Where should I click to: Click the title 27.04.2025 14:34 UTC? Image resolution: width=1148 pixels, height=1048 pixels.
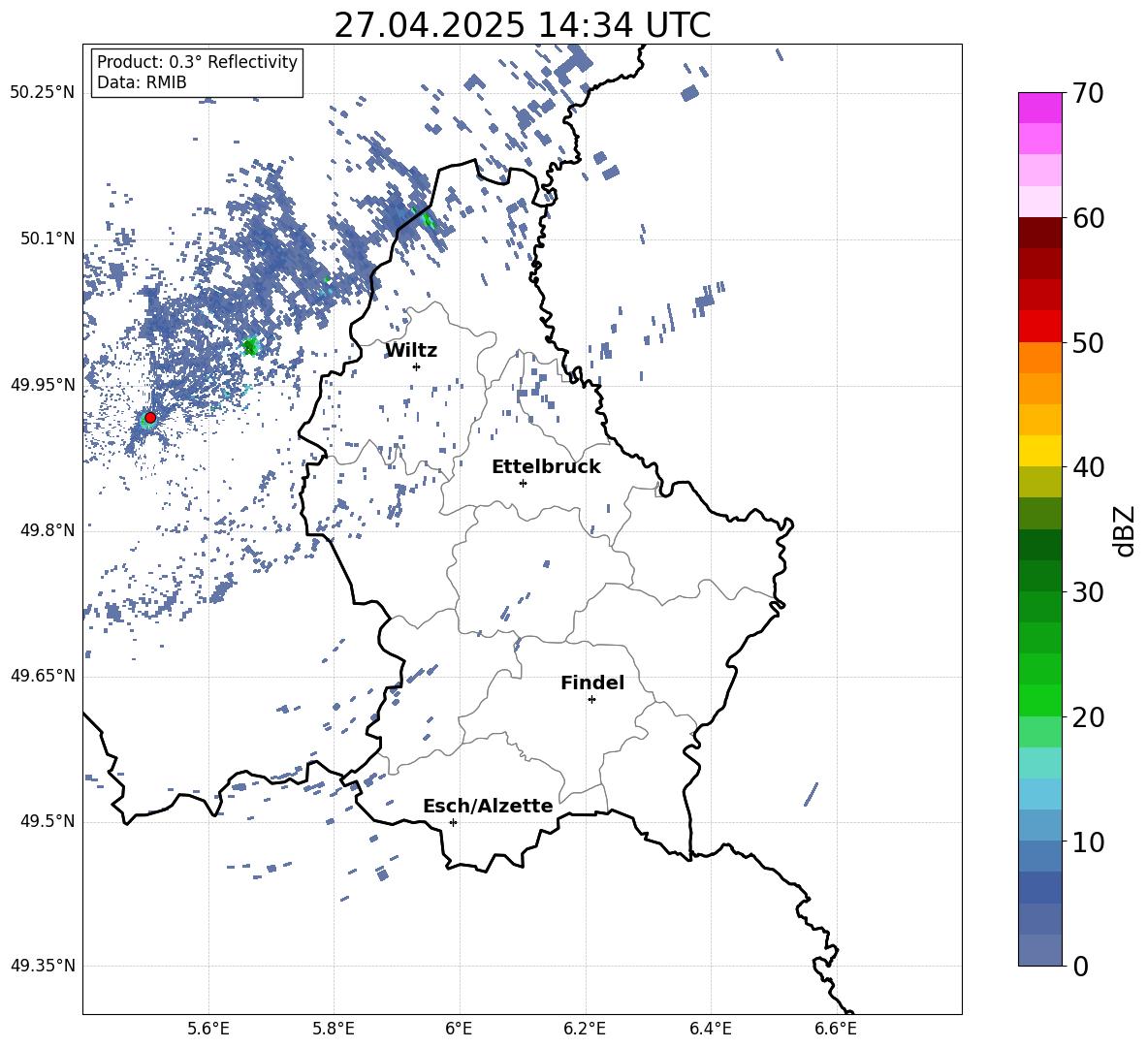coord(522,25)
